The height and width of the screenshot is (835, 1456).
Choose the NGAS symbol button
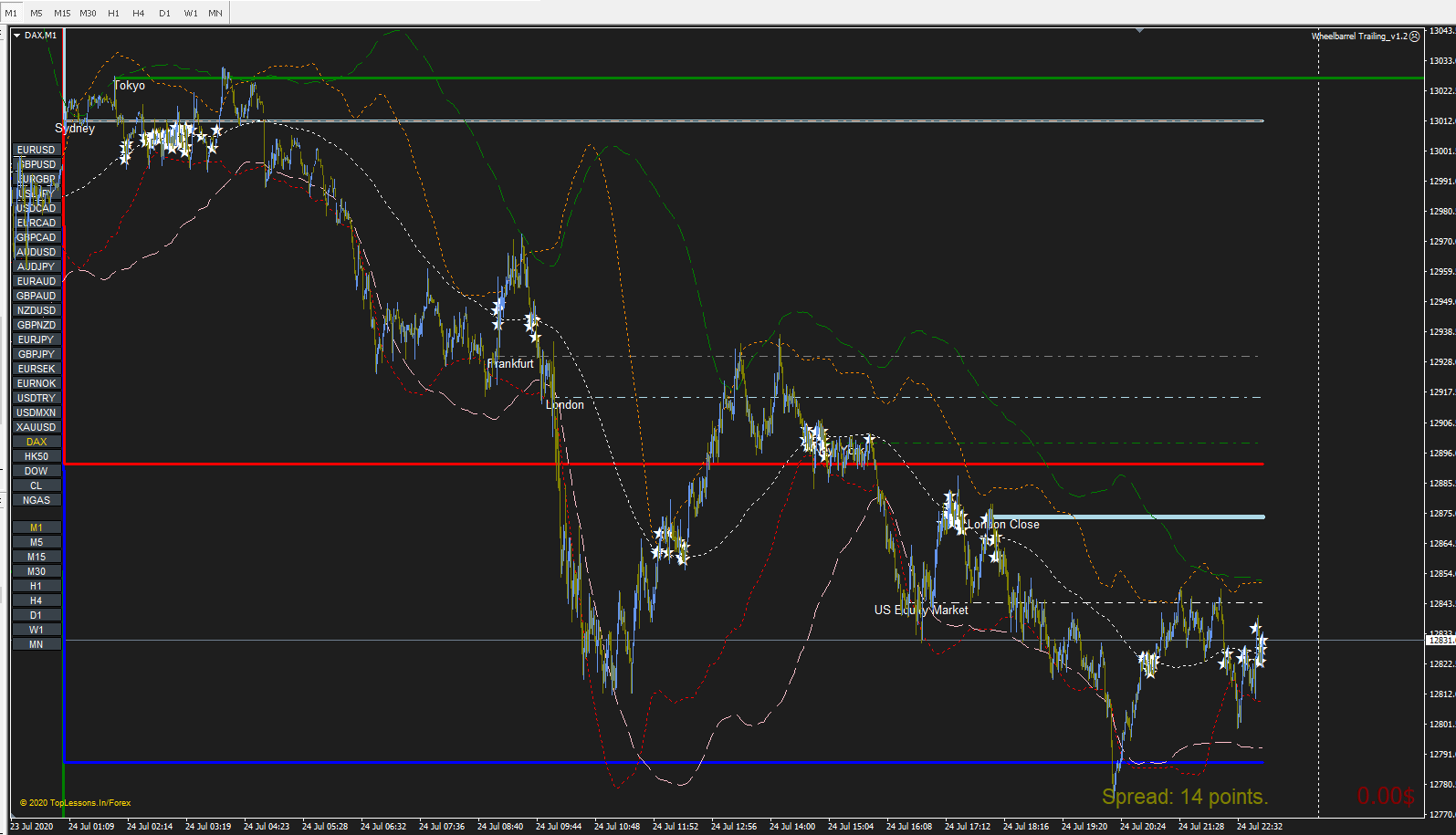[x=37, y=500]
